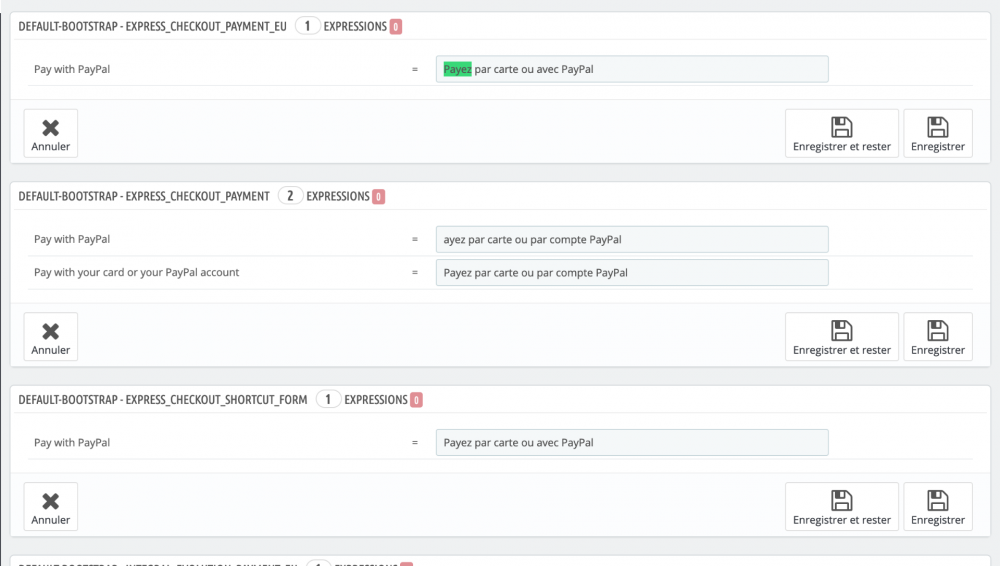1000x566 pixels.
Task: Click red missing-count badge 0 in EXPRESS_CHECKOUT_PAYMENT_EU header
Action: click(395, 27)
